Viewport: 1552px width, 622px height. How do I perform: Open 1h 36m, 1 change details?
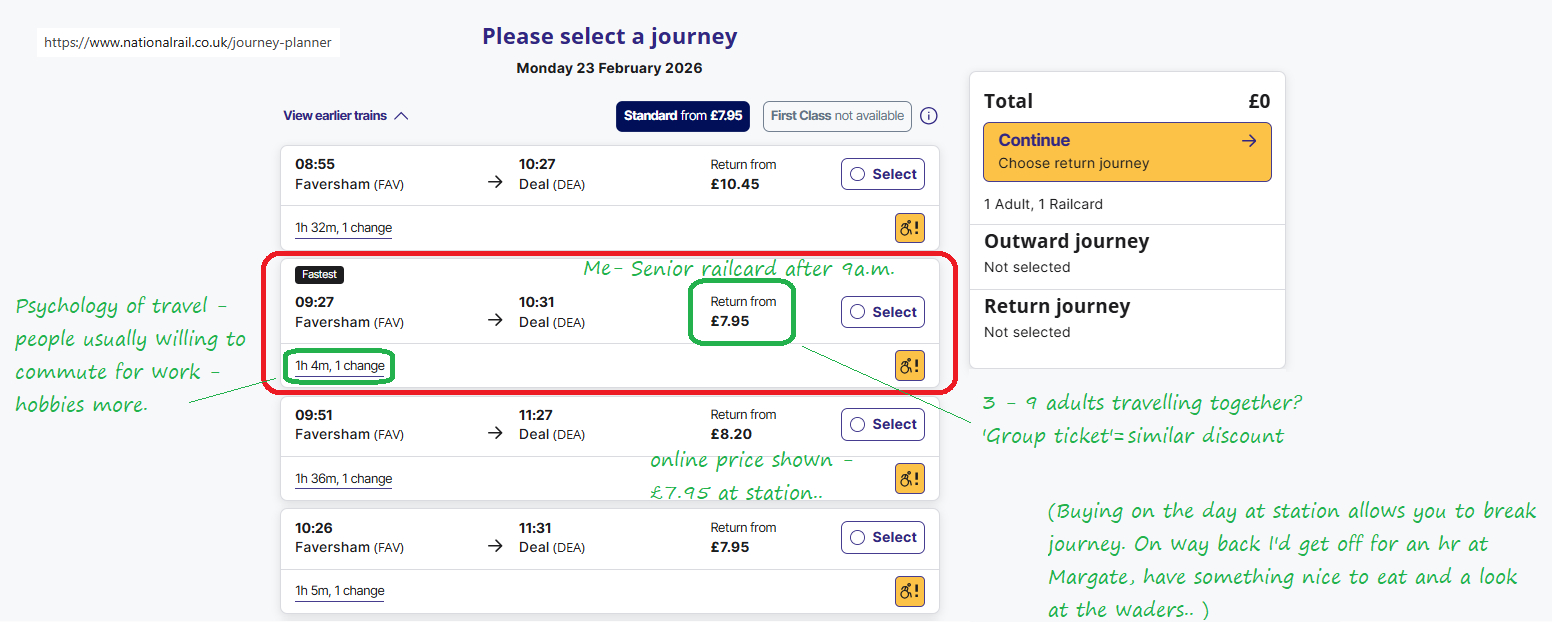343,479
